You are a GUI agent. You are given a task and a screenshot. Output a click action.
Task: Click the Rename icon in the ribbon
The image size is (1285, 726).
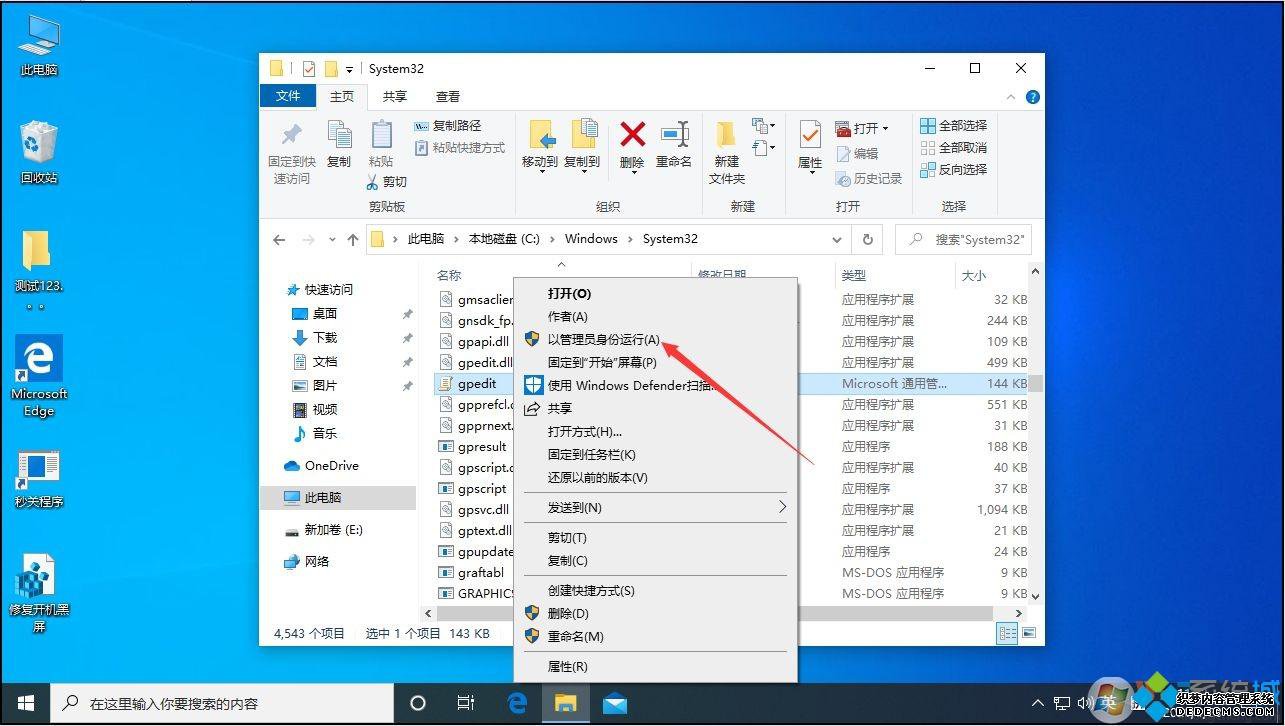[x=674, y=135]
